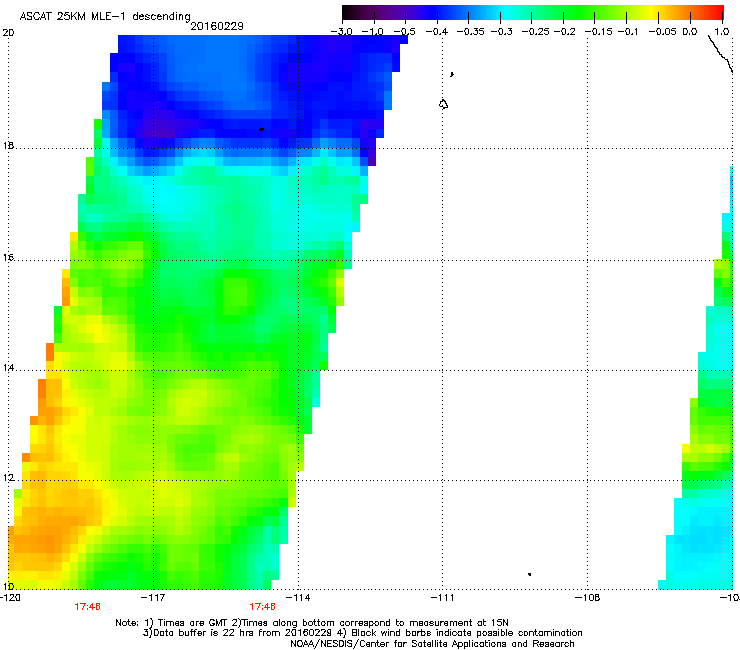Select the 20160229 date below the title

[x=217, y=26]
